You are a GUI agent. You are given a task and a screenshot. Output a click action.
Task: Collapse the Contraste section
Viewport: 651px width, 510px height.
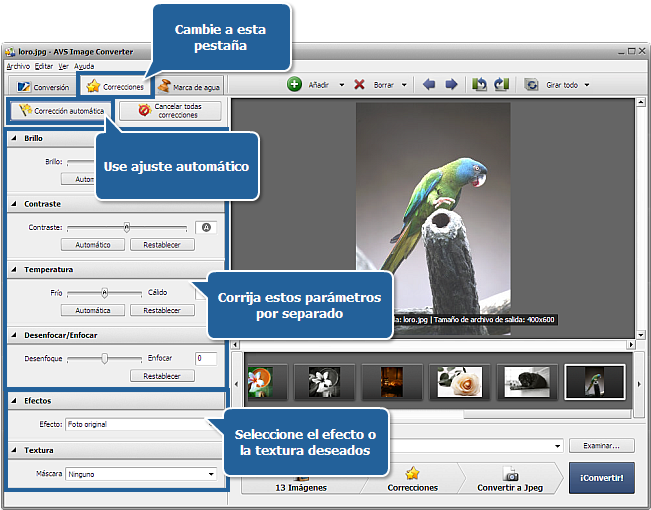[x=15, y=203]
